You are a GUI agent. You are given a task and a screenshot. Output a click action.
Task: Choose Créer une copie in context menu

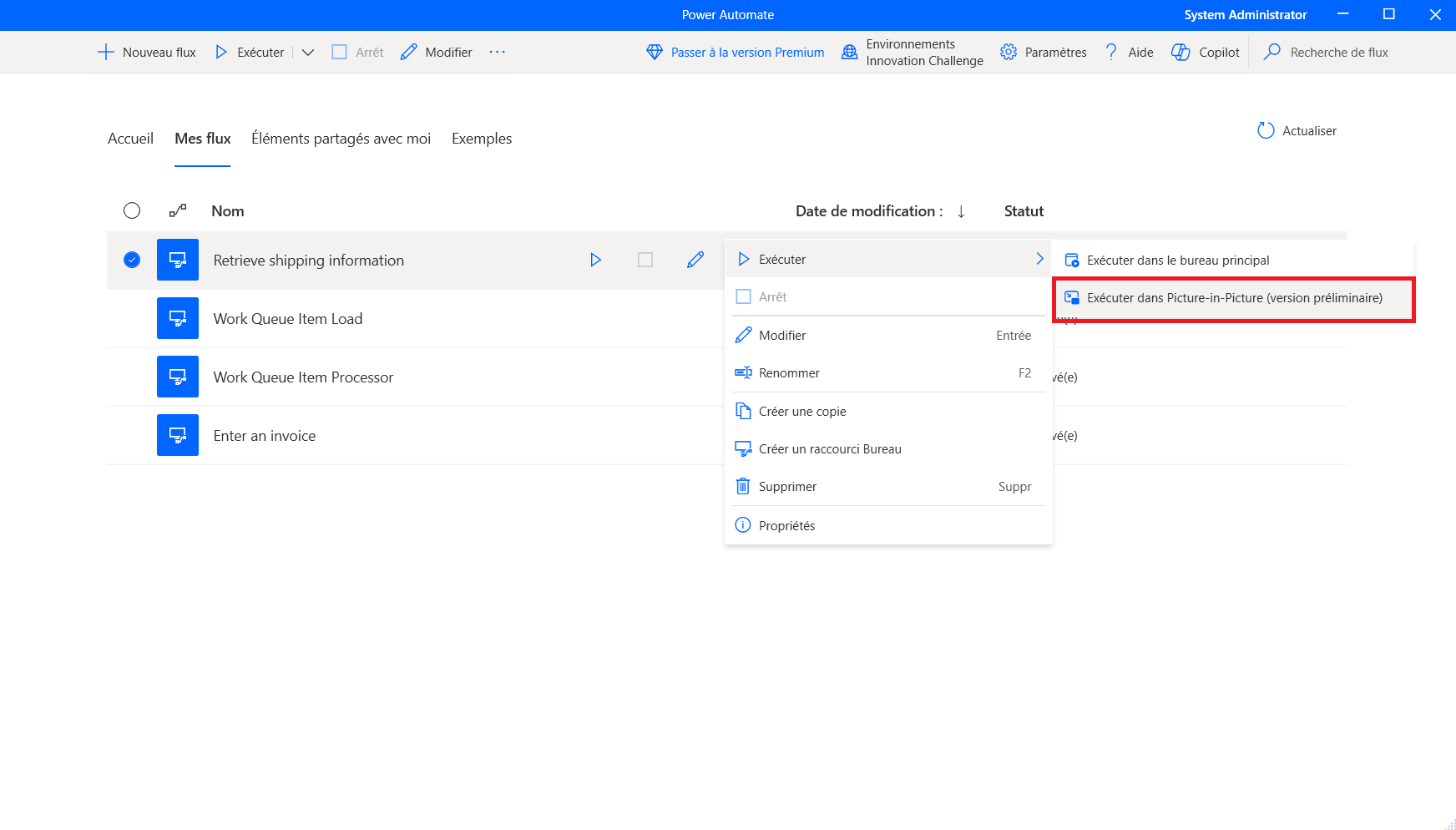point(888,411)
